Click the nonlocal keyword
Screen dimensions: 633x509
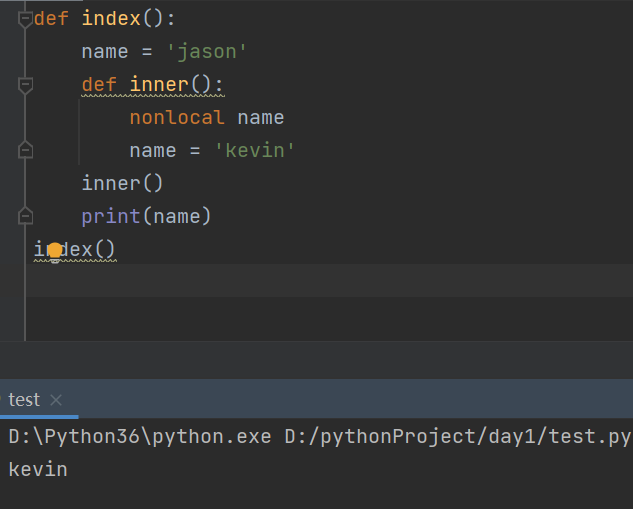pos(177,118)
